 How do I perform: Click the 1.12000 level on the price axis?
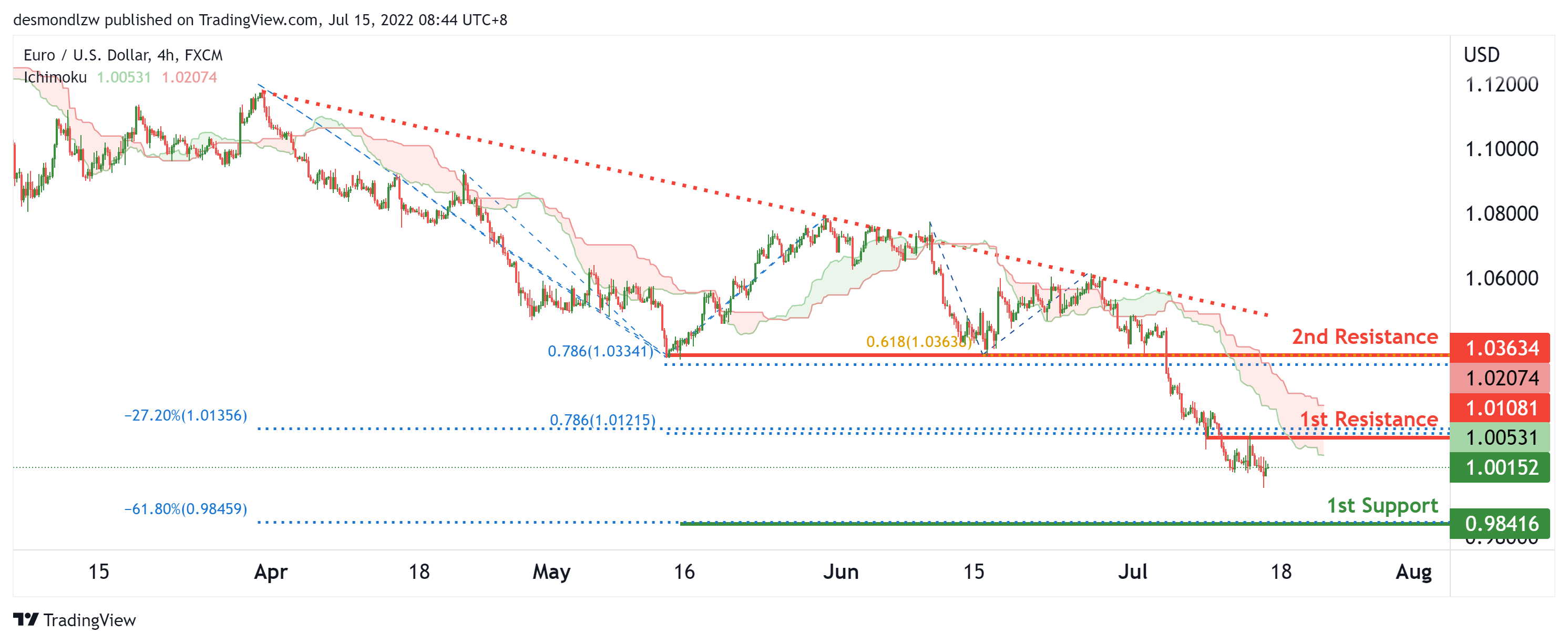[1501, 85]
